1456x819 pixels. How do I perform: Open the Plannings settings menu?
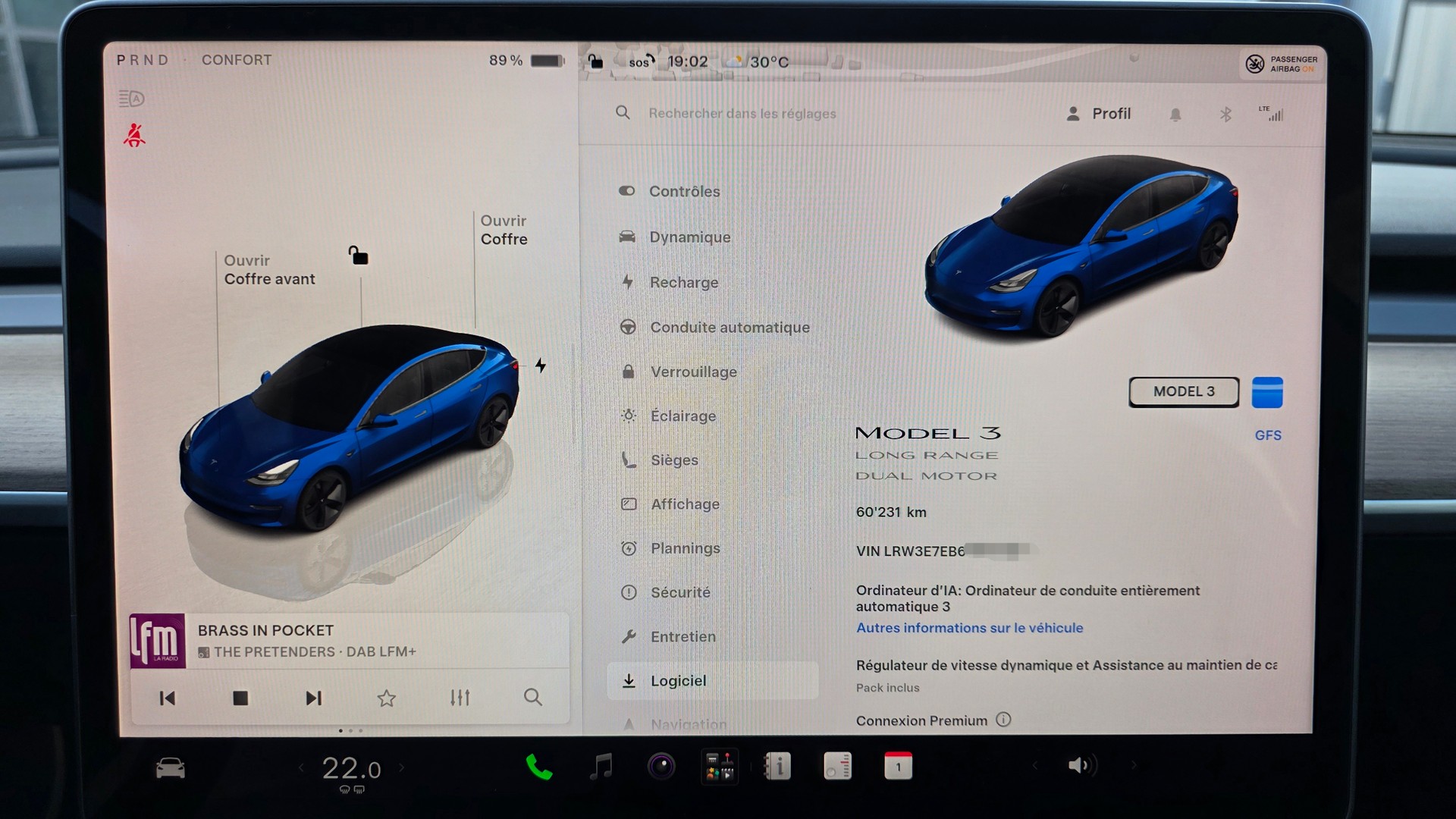point(670,548)
